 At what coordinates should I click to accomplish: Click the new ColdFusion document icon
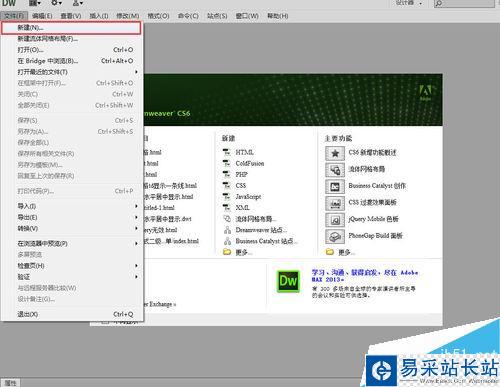pyautogui.click(x=227, y=163)
